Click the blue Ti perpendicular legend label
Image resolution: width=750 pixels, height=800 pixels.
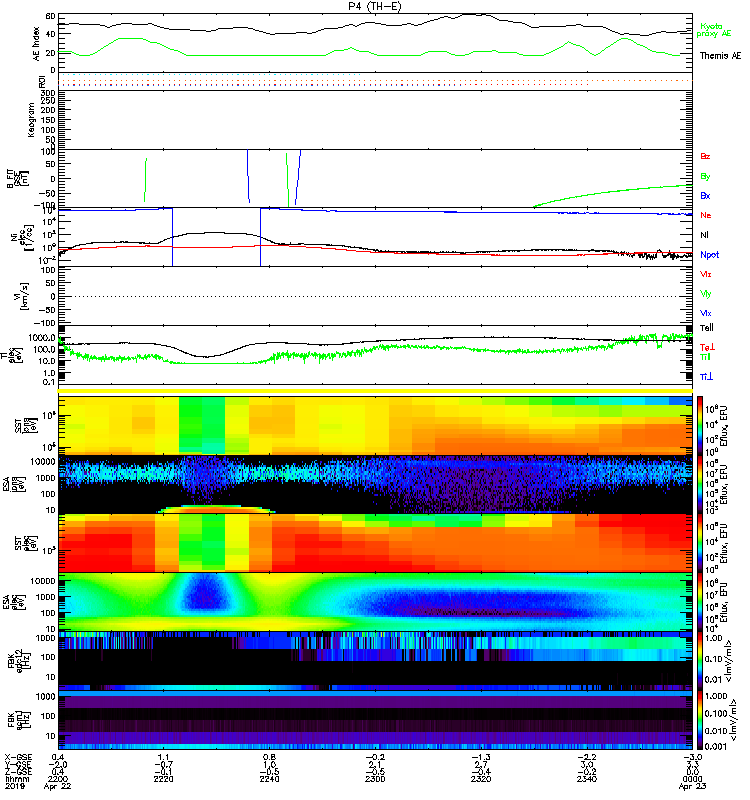click(706, 377)
